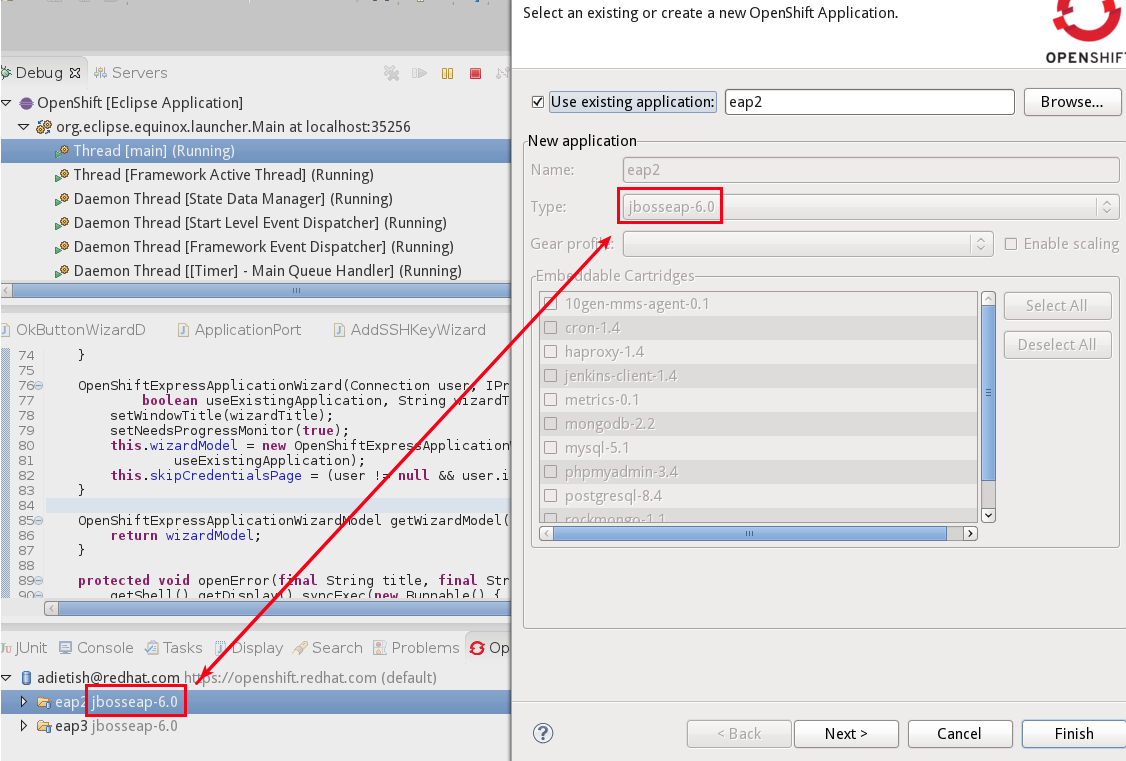The image size is (1126, 761).
Task: Check the haproxy-1.4 cartridge
Action: (x=551, y=352)
